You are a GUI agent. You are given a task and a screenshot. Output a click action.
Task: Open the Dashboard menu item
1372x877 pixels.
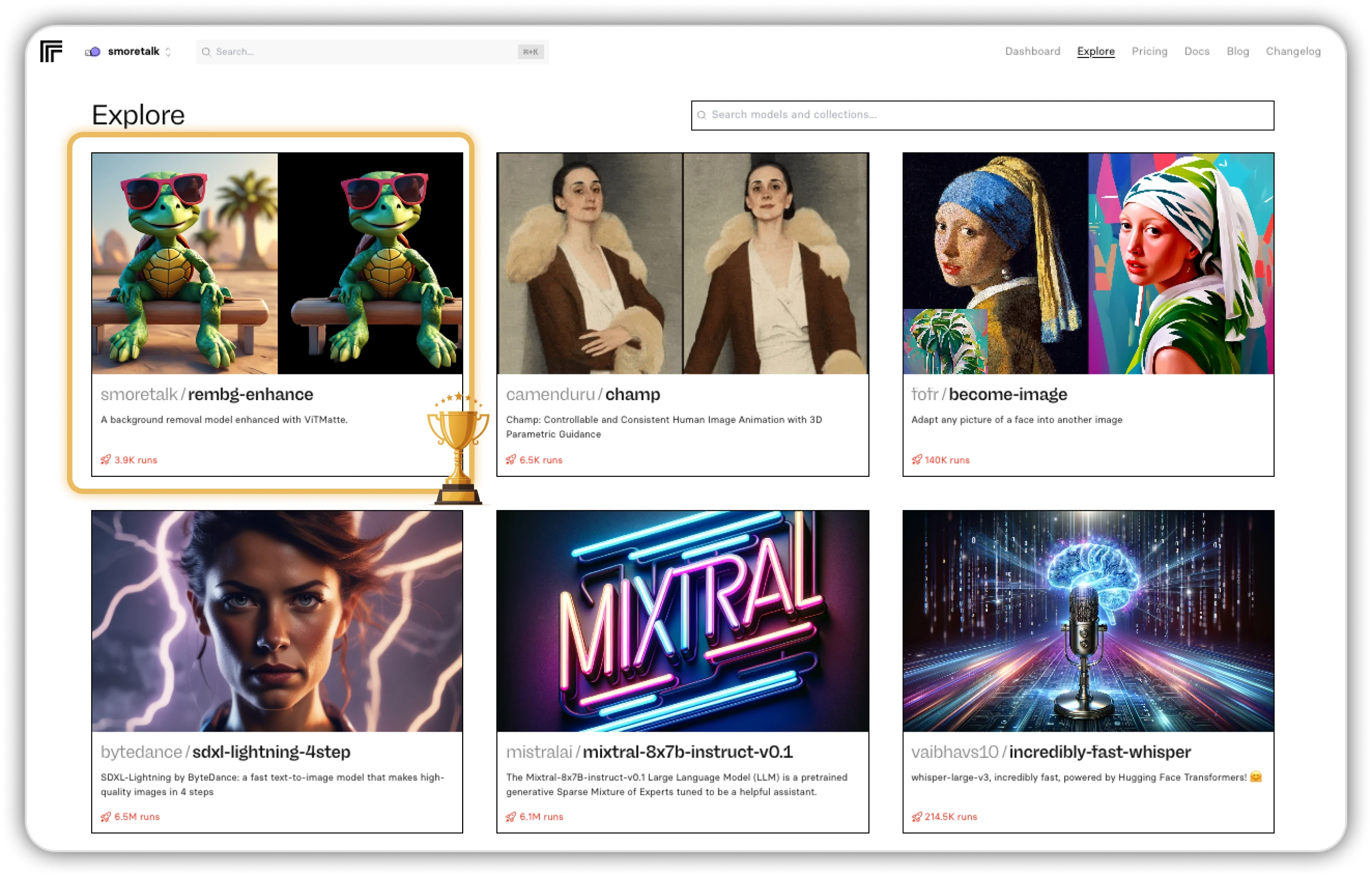coord(1033,51)
